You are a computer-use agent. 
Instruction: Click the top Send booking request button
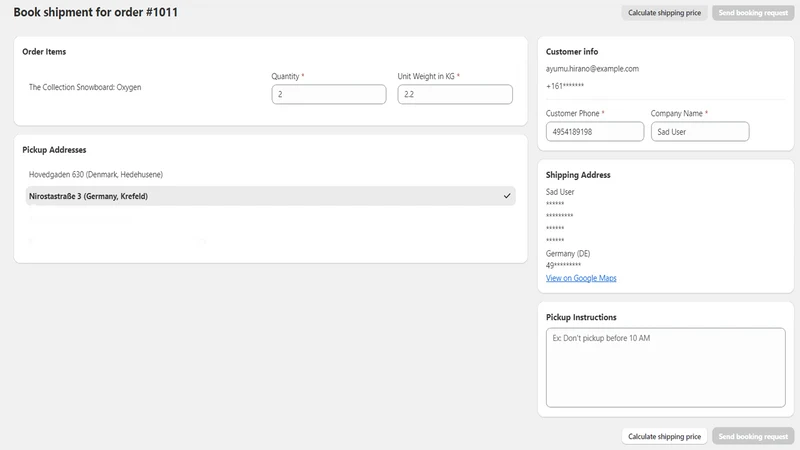(753, 13)
